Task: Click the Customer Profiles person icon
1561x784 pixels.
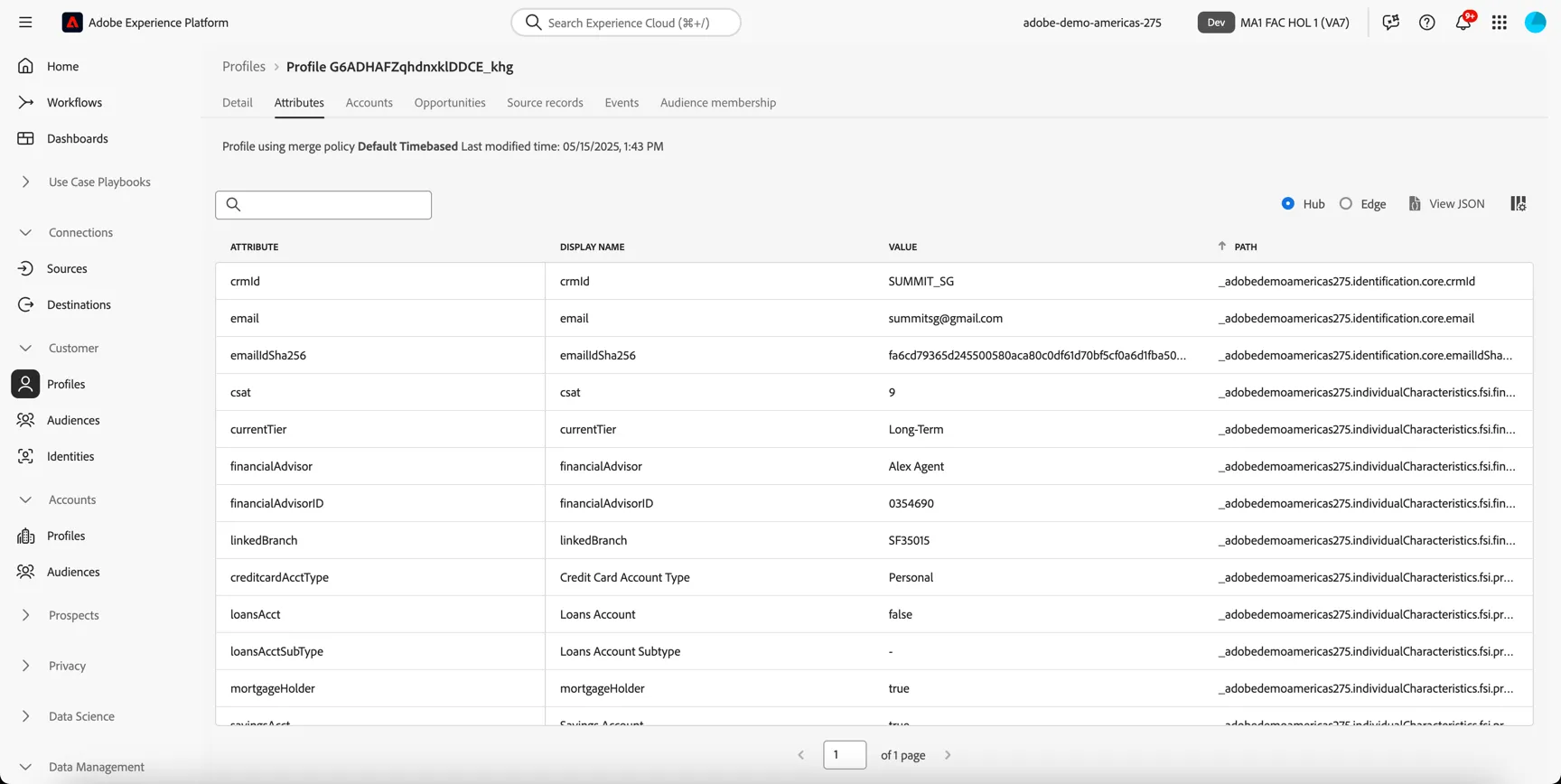Action: pyautogui.click(x=25, y=384)
